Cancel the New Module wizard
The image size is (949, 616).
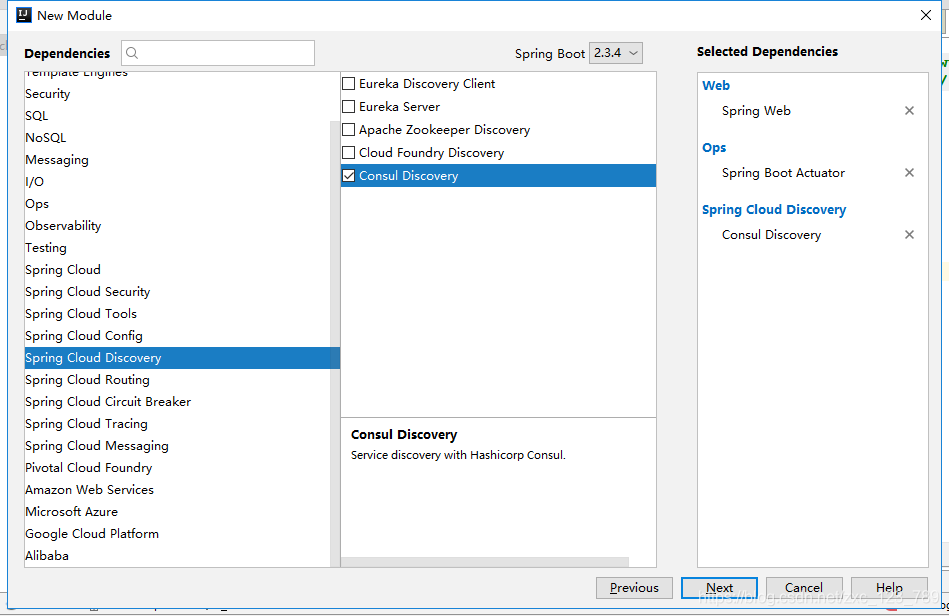click(x=804, y=588)
